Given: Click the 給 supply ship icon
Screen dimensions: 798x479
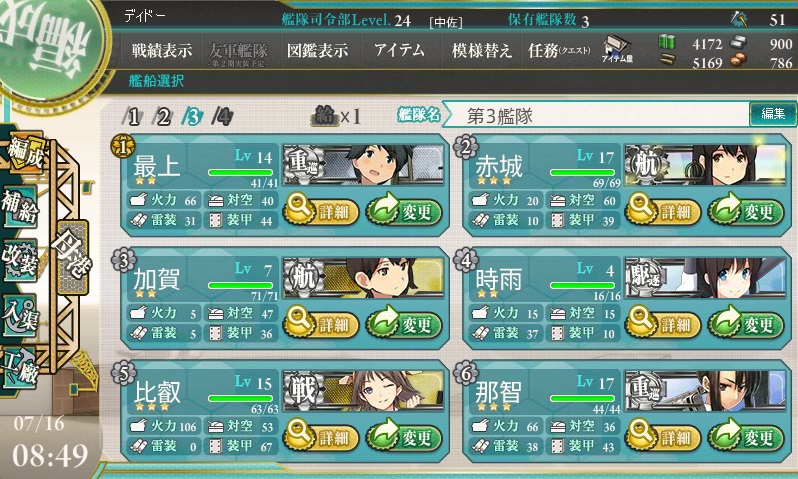Looking at the screenshot, I should (325, 117).
